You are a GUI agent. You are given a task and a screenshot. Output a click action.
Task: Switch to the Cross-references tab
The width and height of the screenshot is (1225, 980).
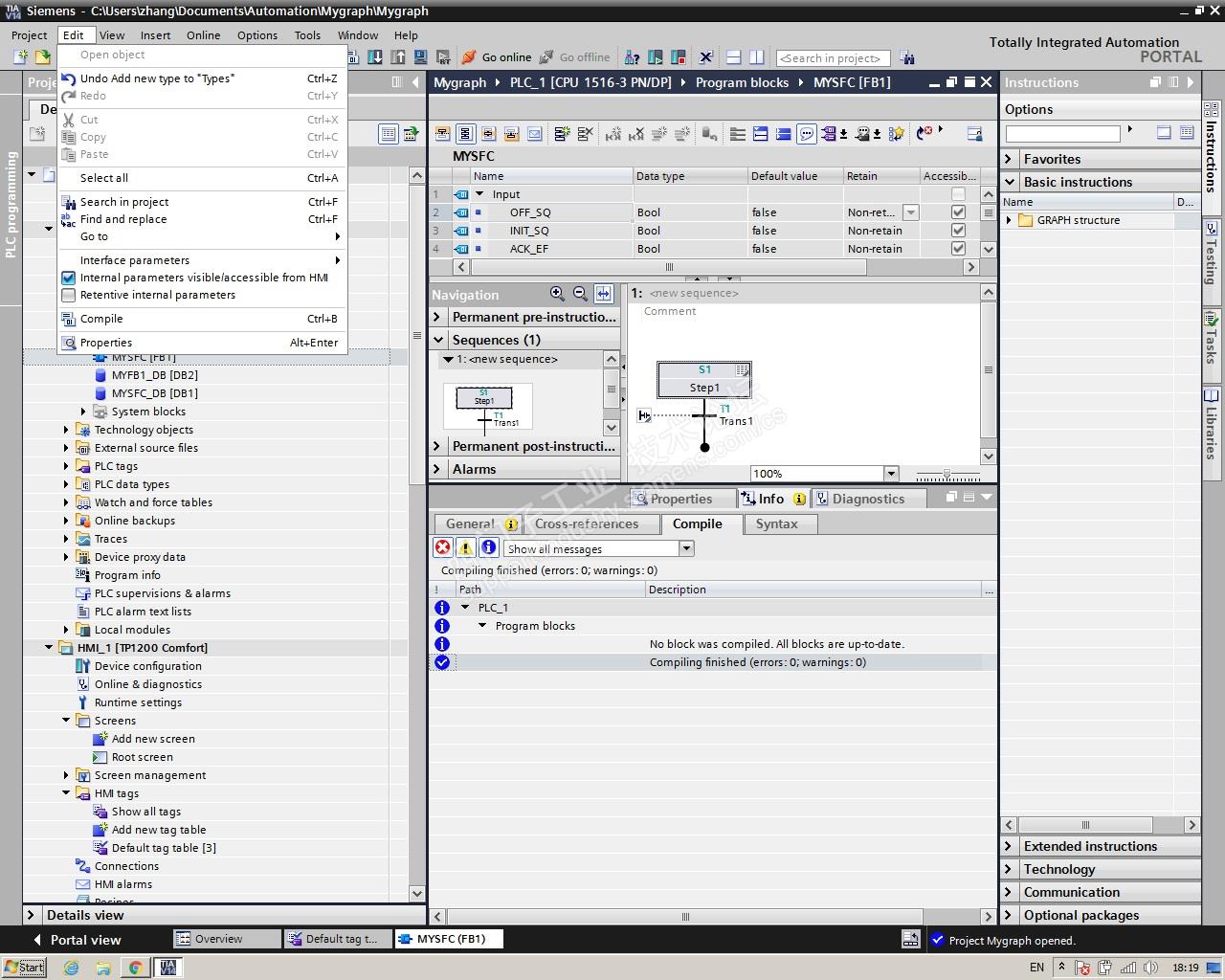pos(586,523)
